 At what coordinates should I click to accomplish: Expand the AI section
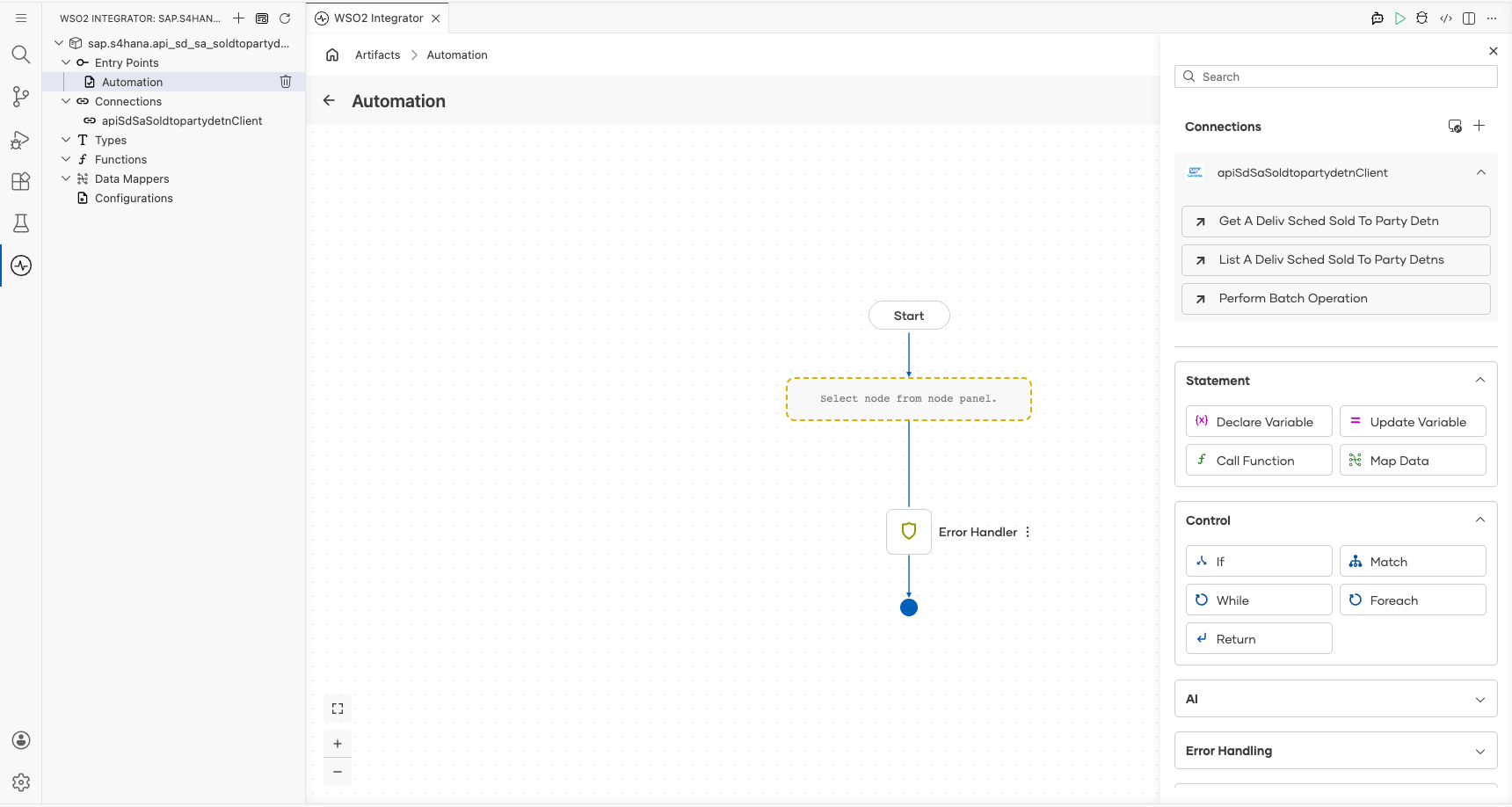point(1480,700)
